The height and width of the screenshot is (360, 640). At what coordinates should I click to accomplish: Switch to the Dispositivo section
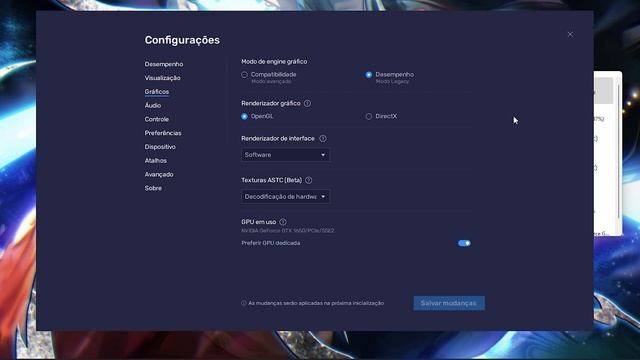point(160,147)
